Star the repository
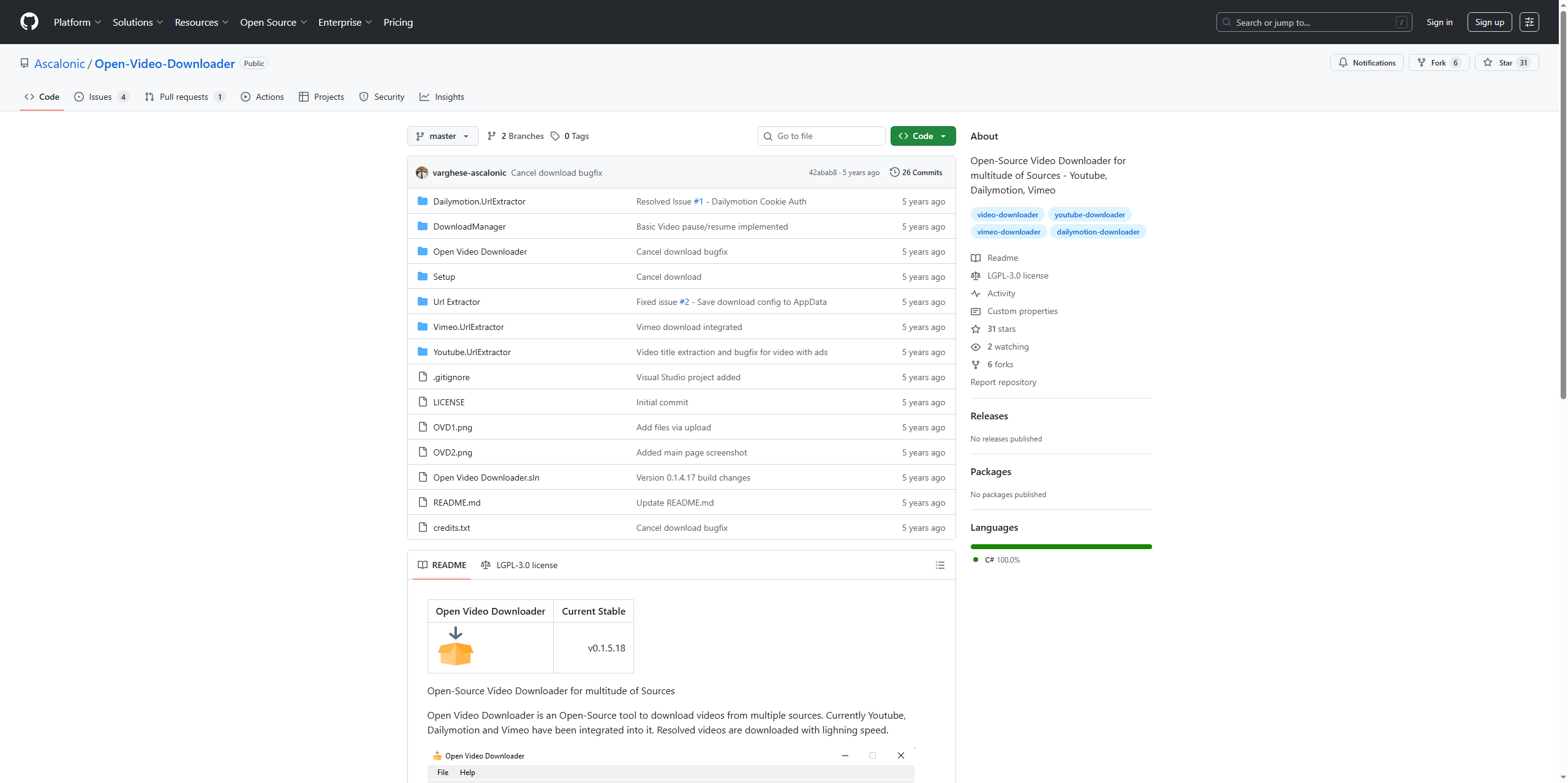Screen dimensions: 1568x783 (1506, 63)
